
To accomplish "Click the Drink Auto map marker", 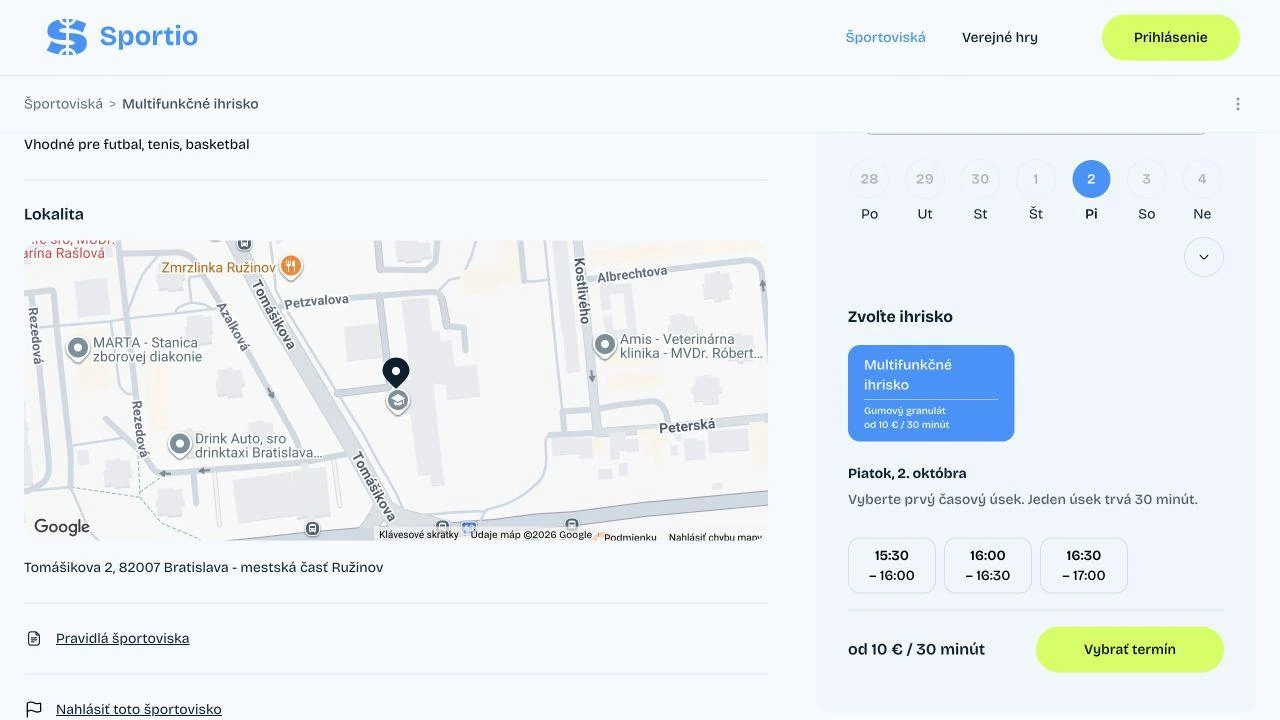I will click(x=180, y=445).
